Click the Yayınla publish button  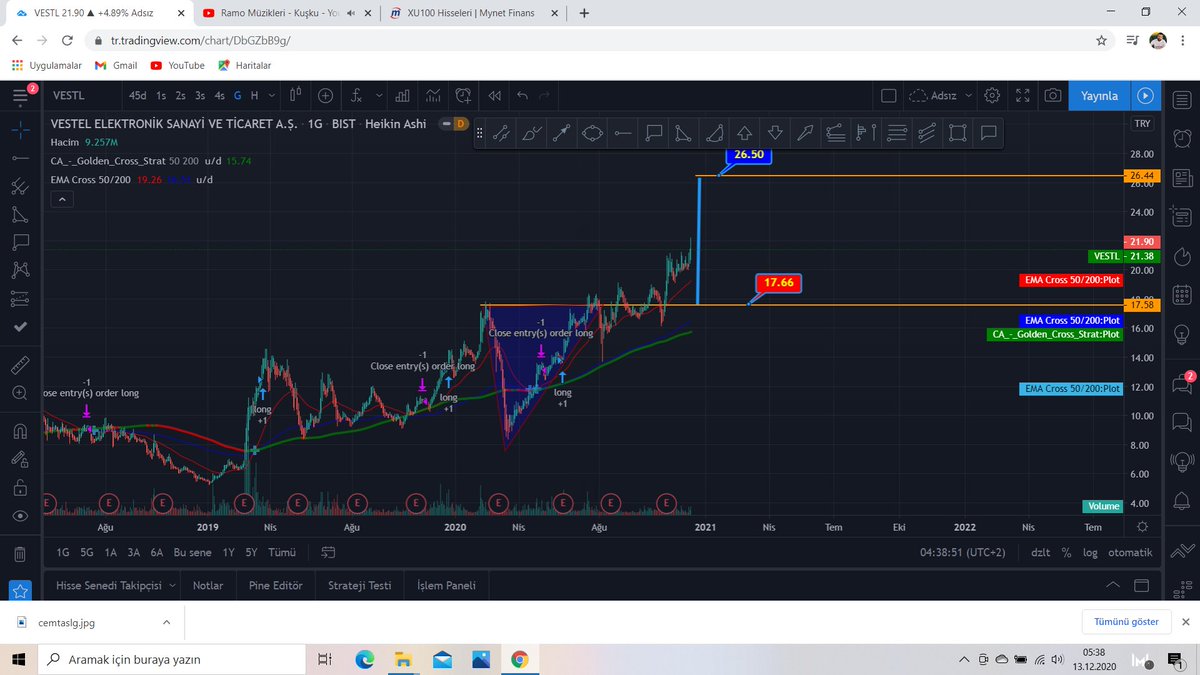(x=1098, y=96)
